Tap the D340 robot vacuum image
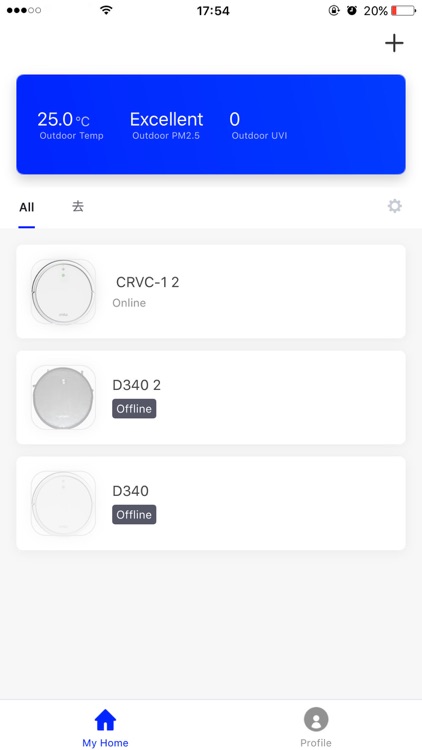This screenshot has height=750, width=422. (63, 503)
